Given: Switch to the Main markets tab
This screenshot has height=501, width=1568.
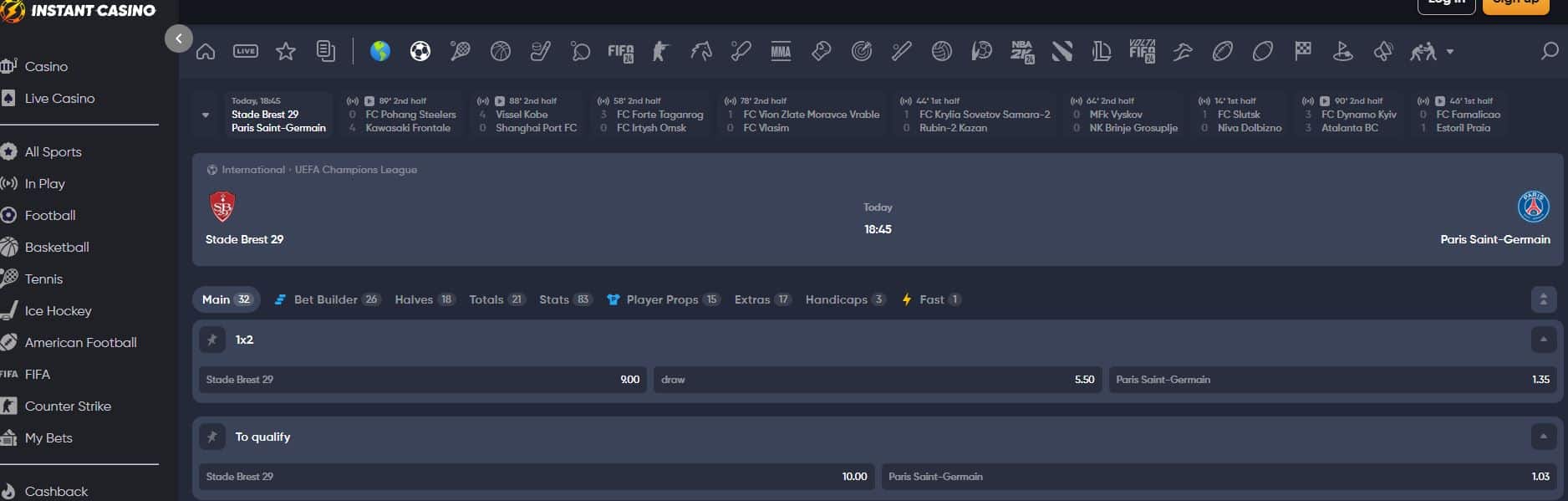Looking at the screenshot, I should point(227,299).
